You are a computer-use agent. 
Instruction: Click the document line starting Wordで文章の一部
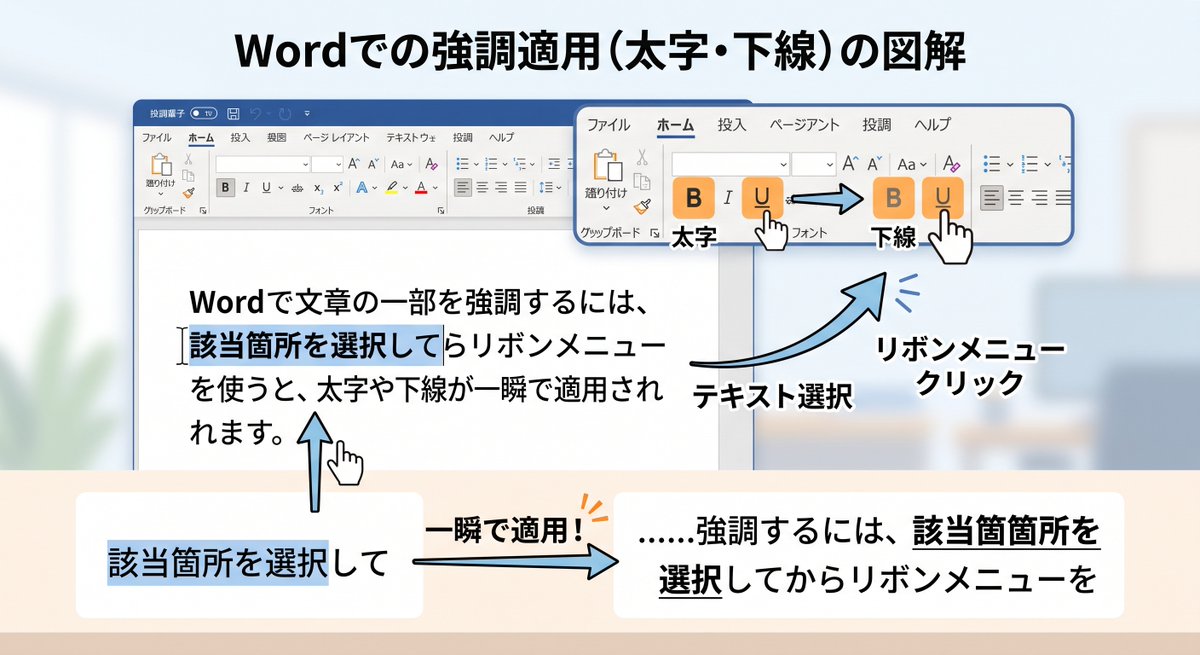(x=420, y=302)
